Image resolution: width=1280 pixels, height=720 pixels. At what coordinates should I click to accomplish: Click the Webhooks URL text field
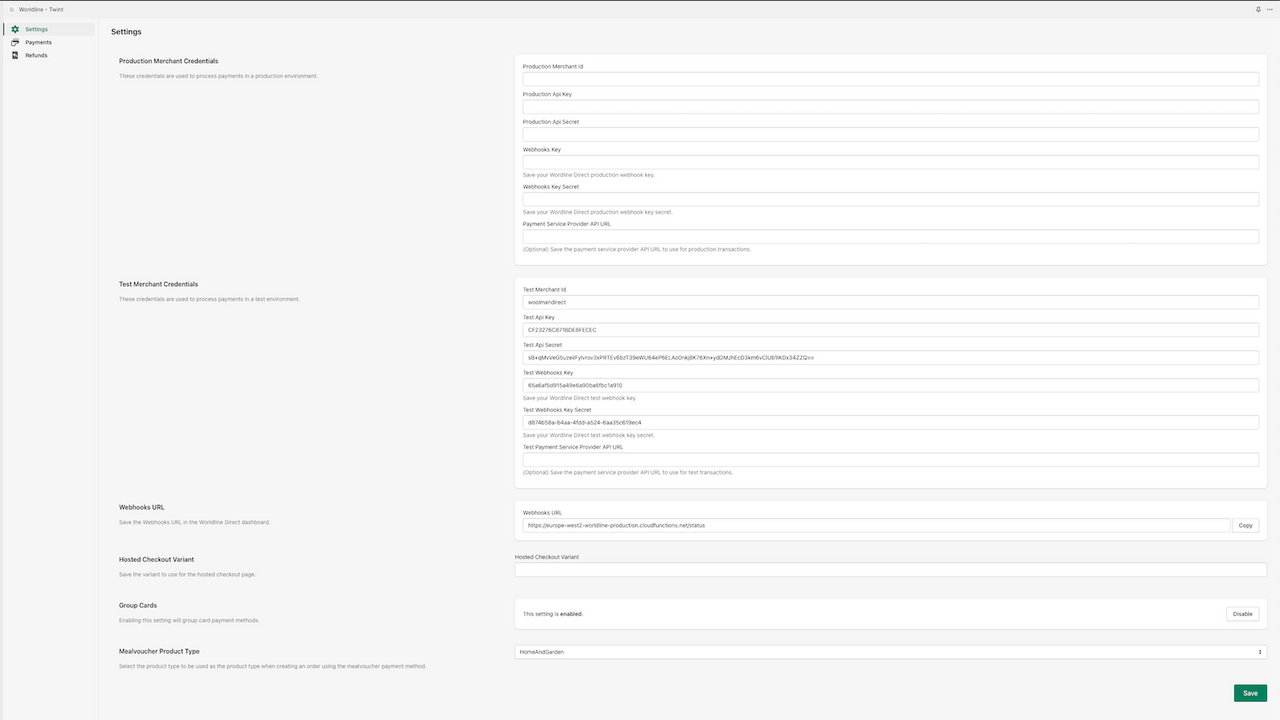(876, 525)
